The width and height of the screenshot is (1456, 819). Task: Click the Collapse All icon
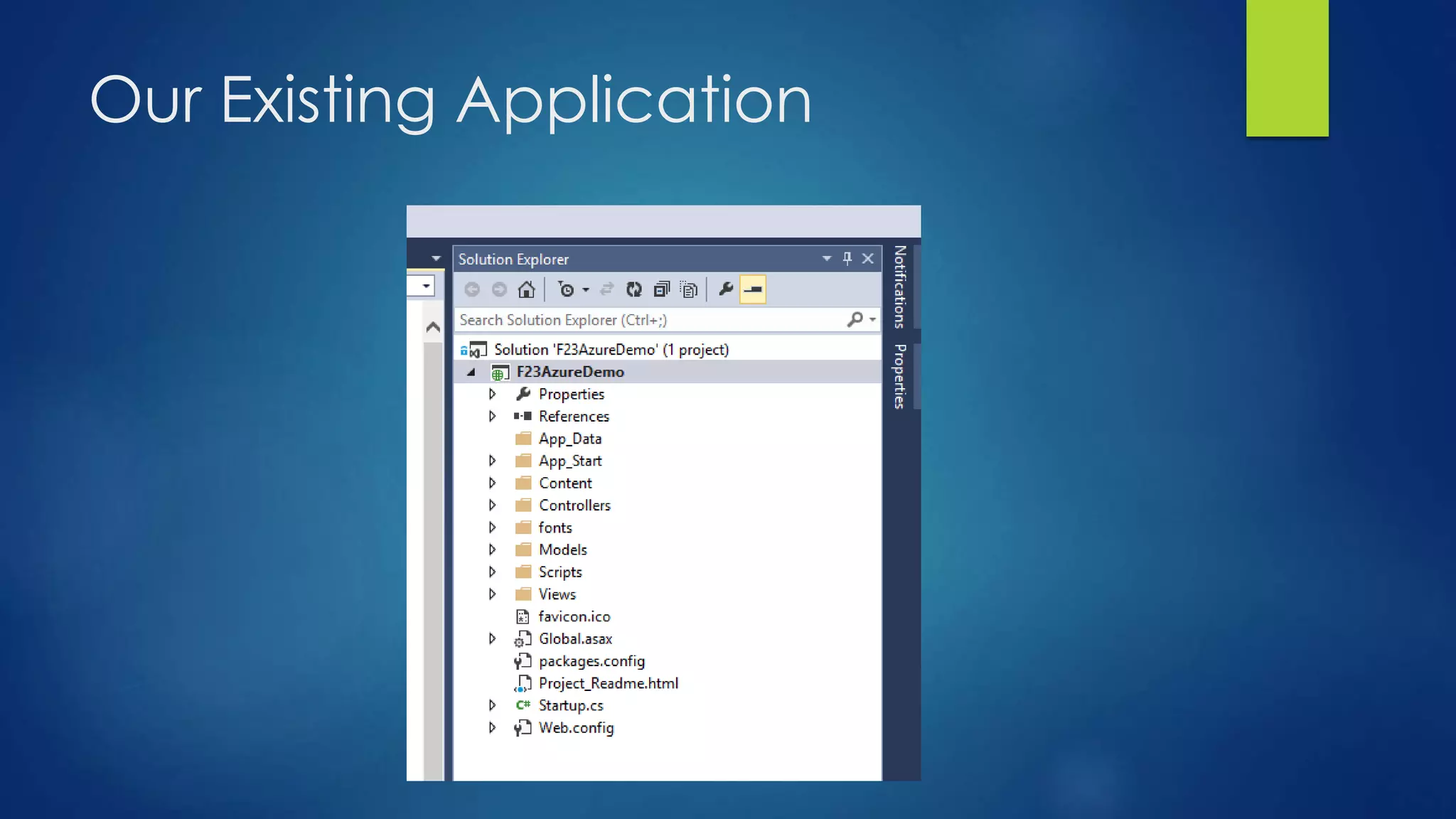(x=662, y=289)
